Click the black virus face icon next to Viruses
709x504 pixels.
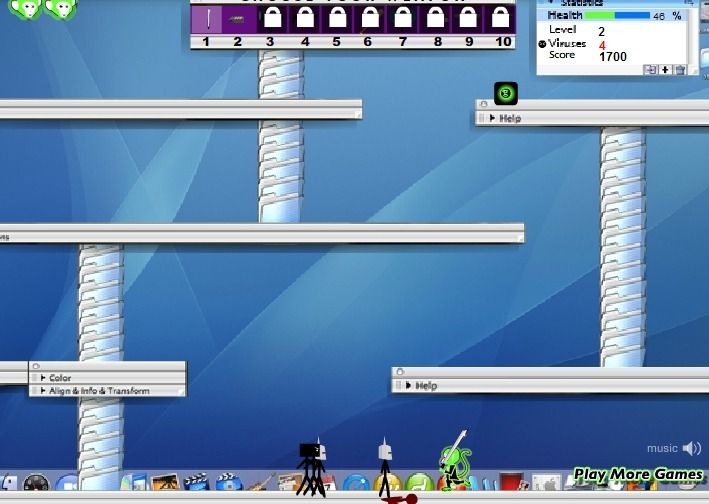542,44
